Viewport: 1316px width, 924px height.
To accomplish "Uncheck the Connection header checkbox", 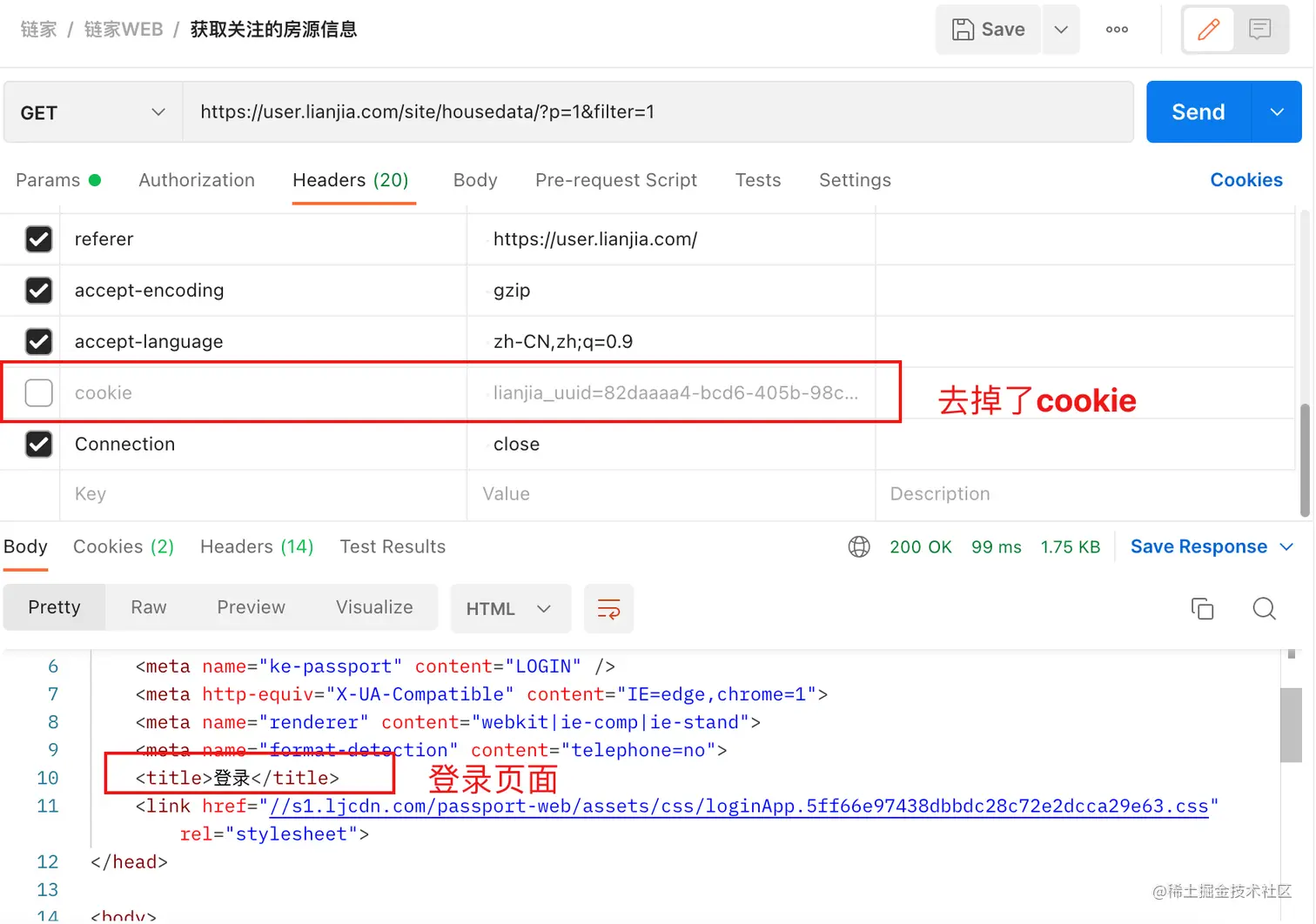I will [x=39, y=445].
